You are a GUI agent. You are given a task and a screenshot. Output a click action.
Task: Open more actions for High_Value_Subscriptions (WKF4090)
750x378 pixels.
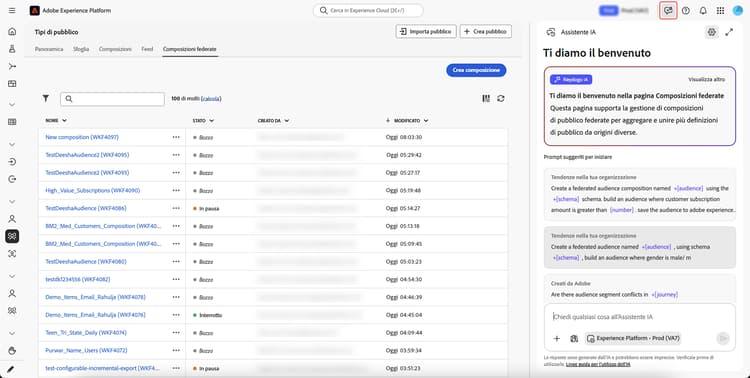pos(176,190)
